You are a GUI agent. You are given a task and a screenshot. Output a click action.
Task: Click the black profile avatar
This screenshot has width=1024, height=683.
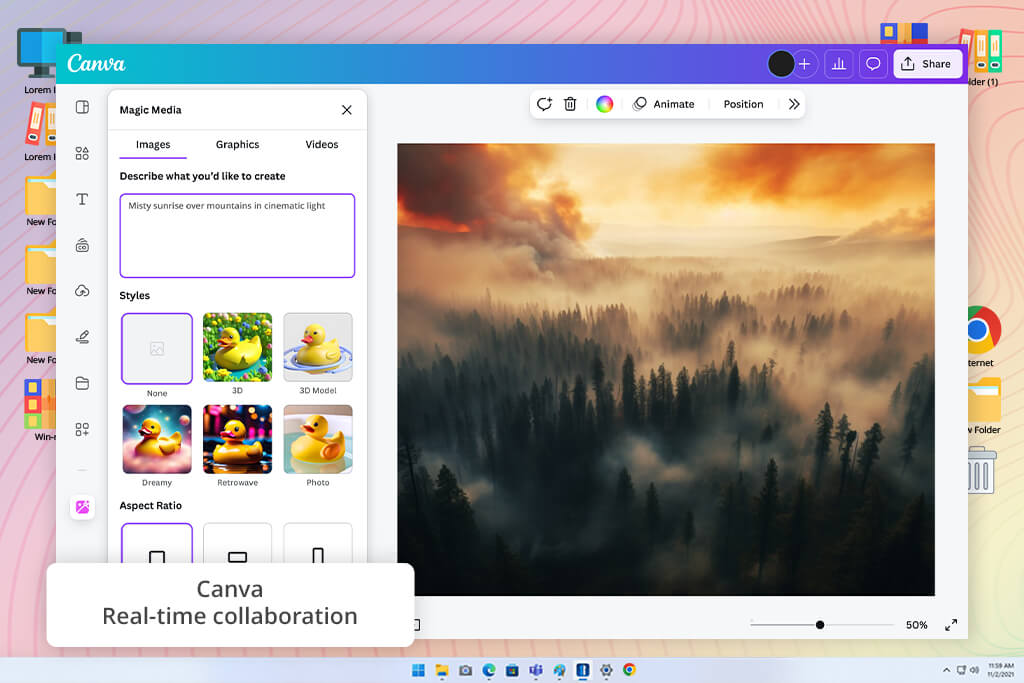780,64
